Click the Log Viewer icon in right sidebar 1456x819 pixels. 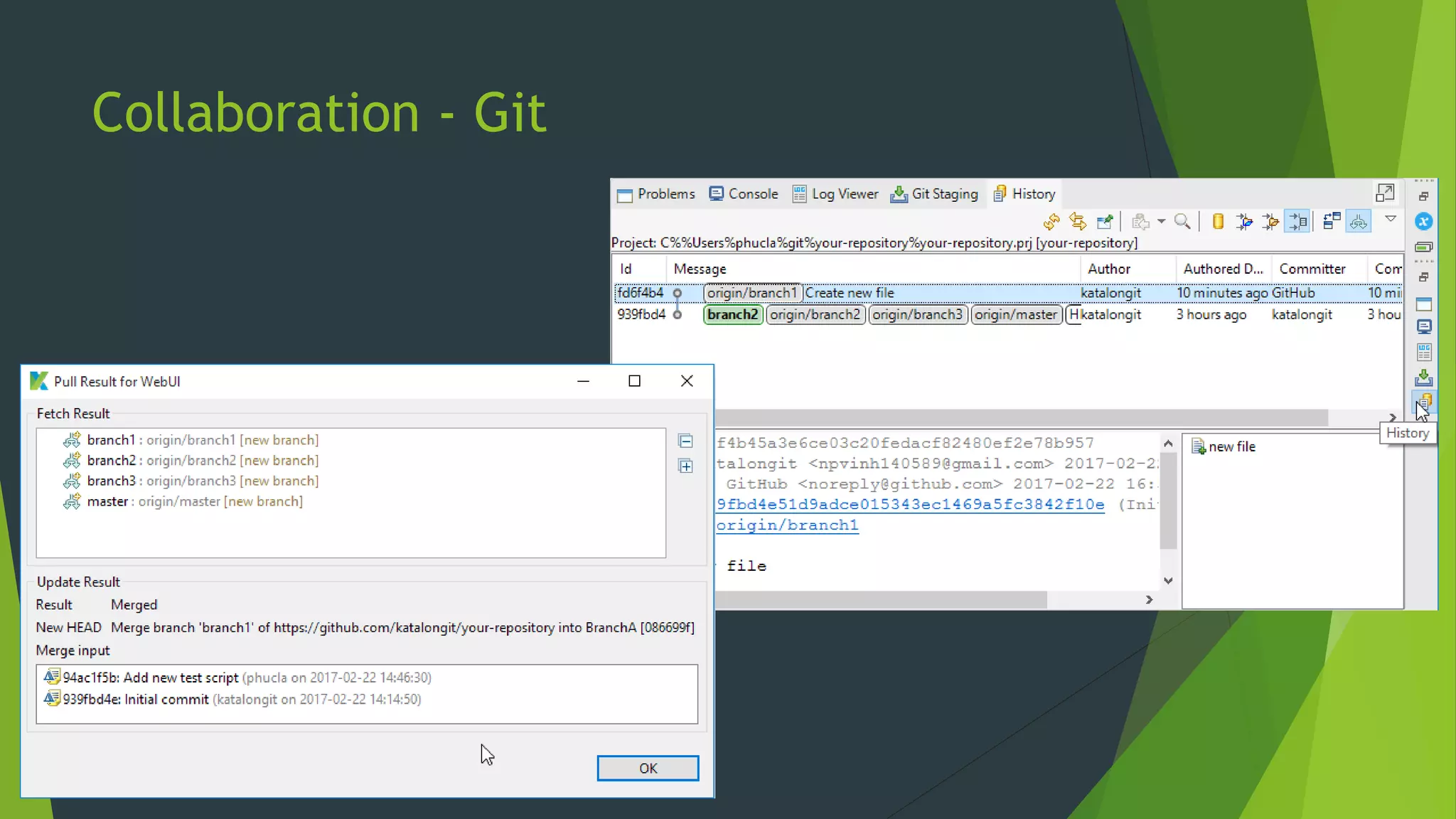tap(1423, 352)
